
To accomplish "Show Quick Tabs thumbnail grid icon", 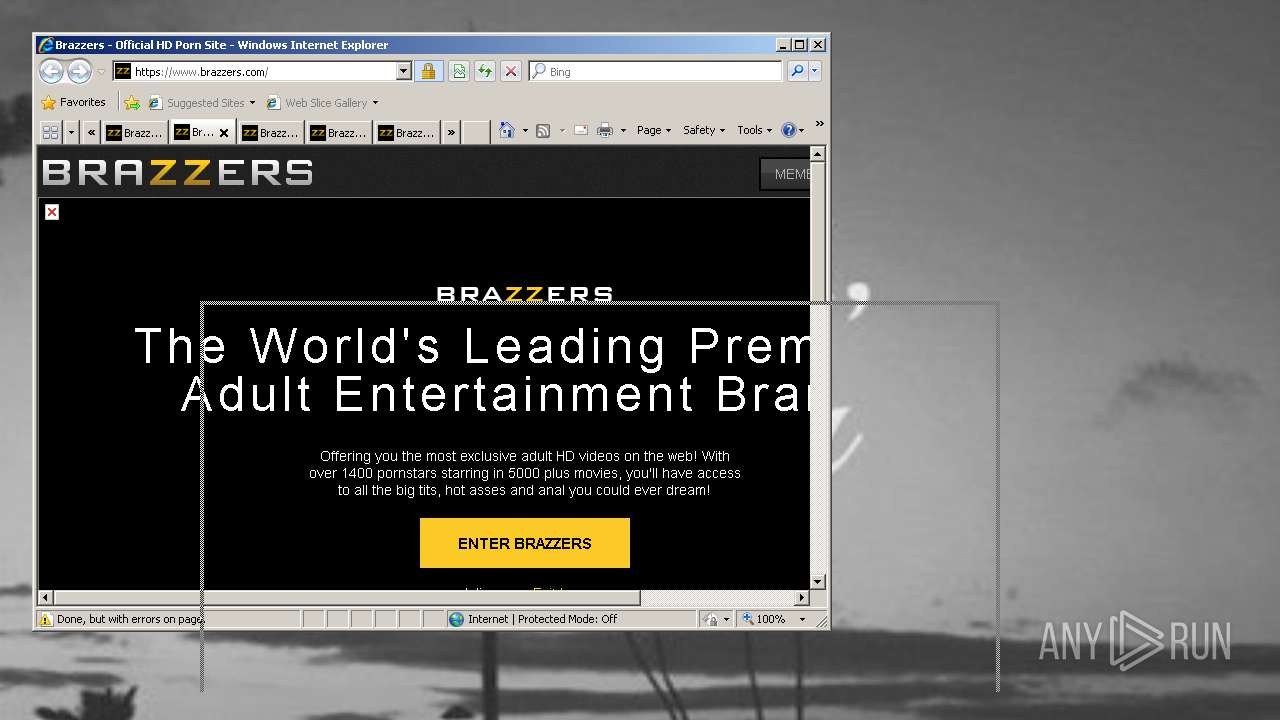I will (50, 132).
